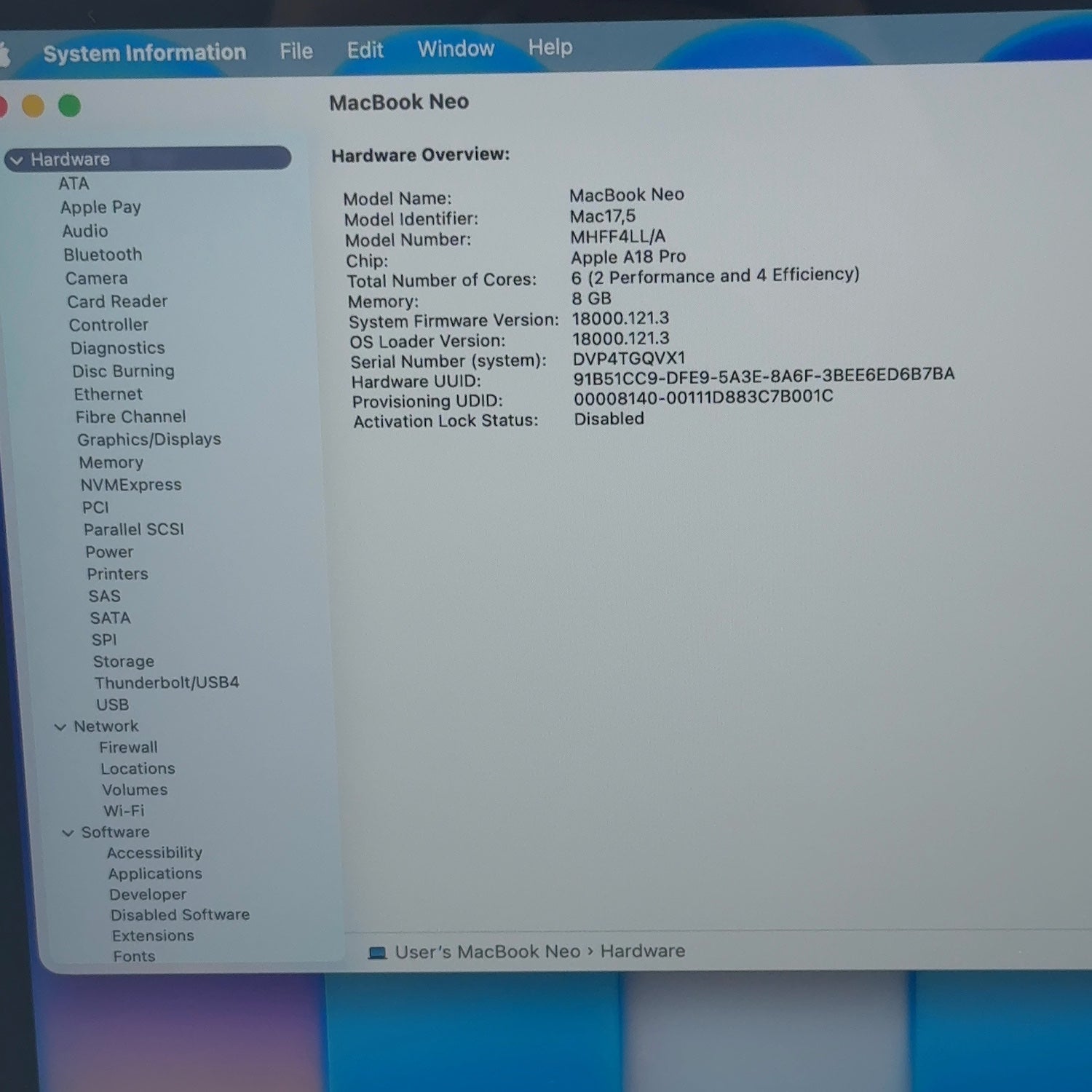This screenshot has height=1092, width=1092.
Task: Select PCI in the sidebar
Action: click(95, 507)
